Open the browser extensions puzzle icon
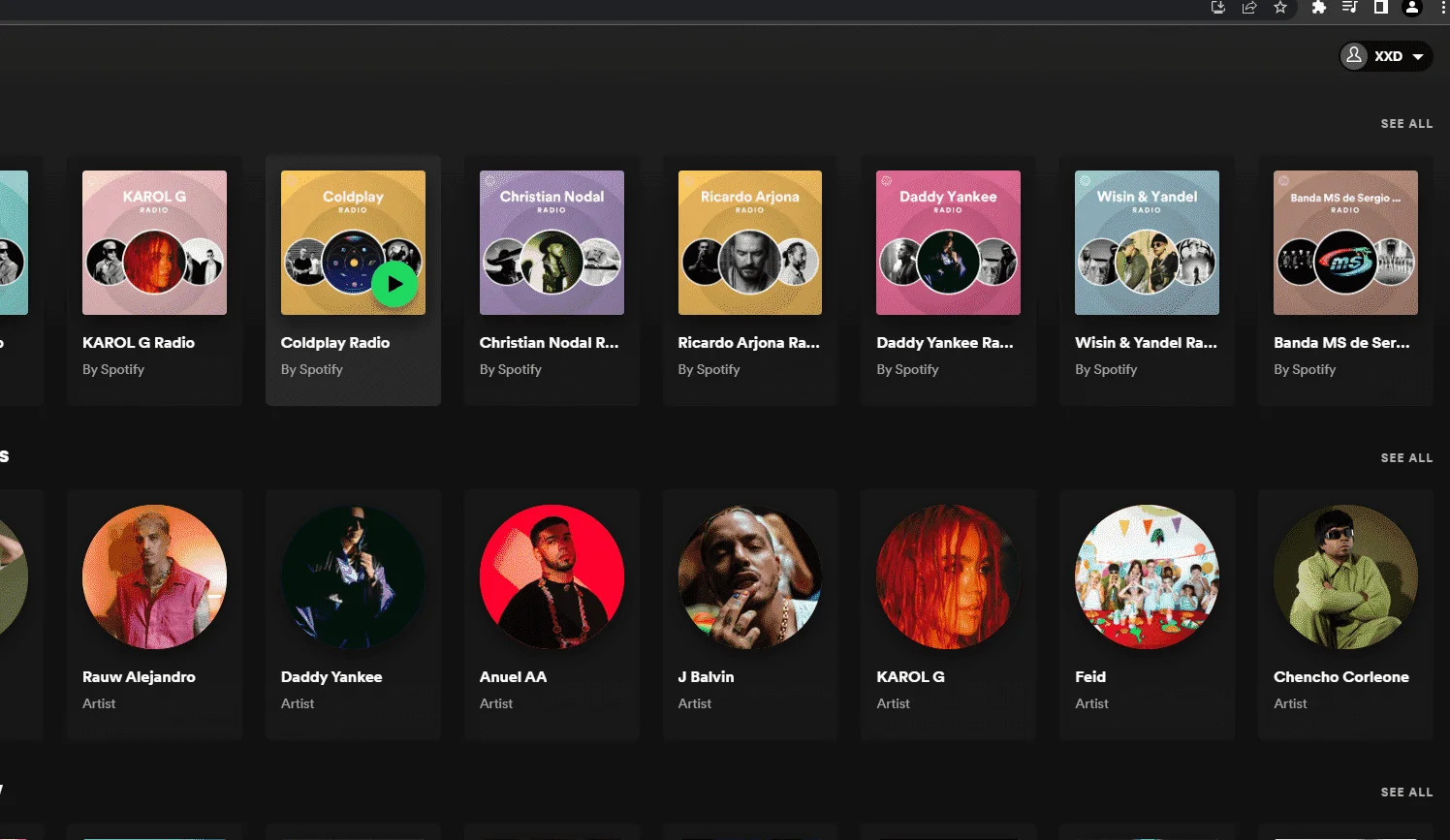Image resolution: width=1450 pixels, height=840 pixels. click(1318, 8)
